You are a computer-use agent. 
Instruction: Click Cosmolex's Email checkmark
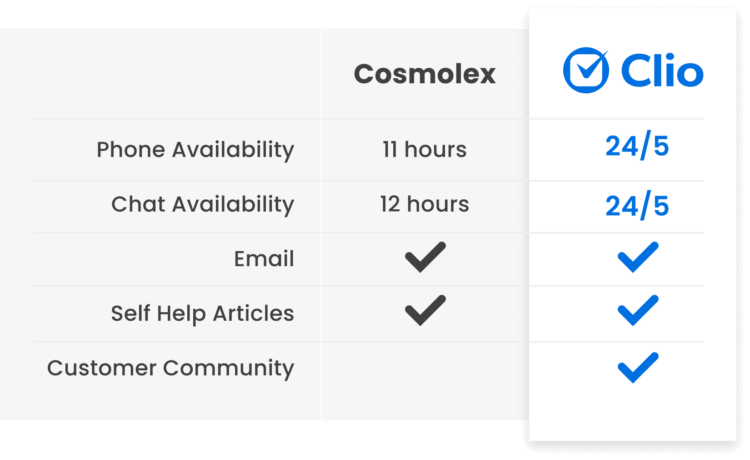click(425, 258)
